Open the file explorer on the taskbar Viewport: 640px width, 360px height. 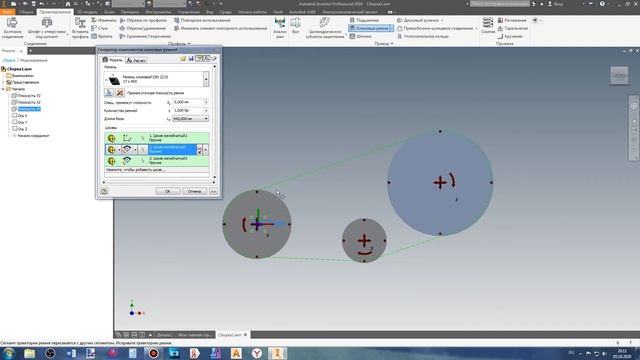(29, 353)
